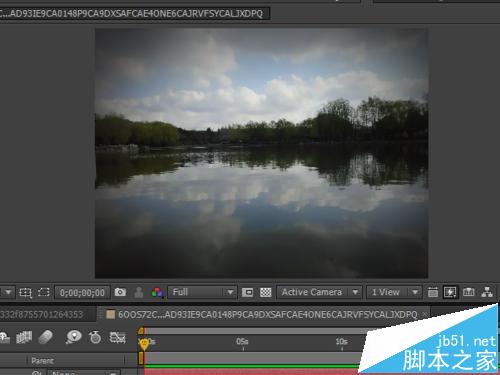This screenshot has height=375, width=500.
Task: Open the RGB channel and color management icon
Action: 157,292
